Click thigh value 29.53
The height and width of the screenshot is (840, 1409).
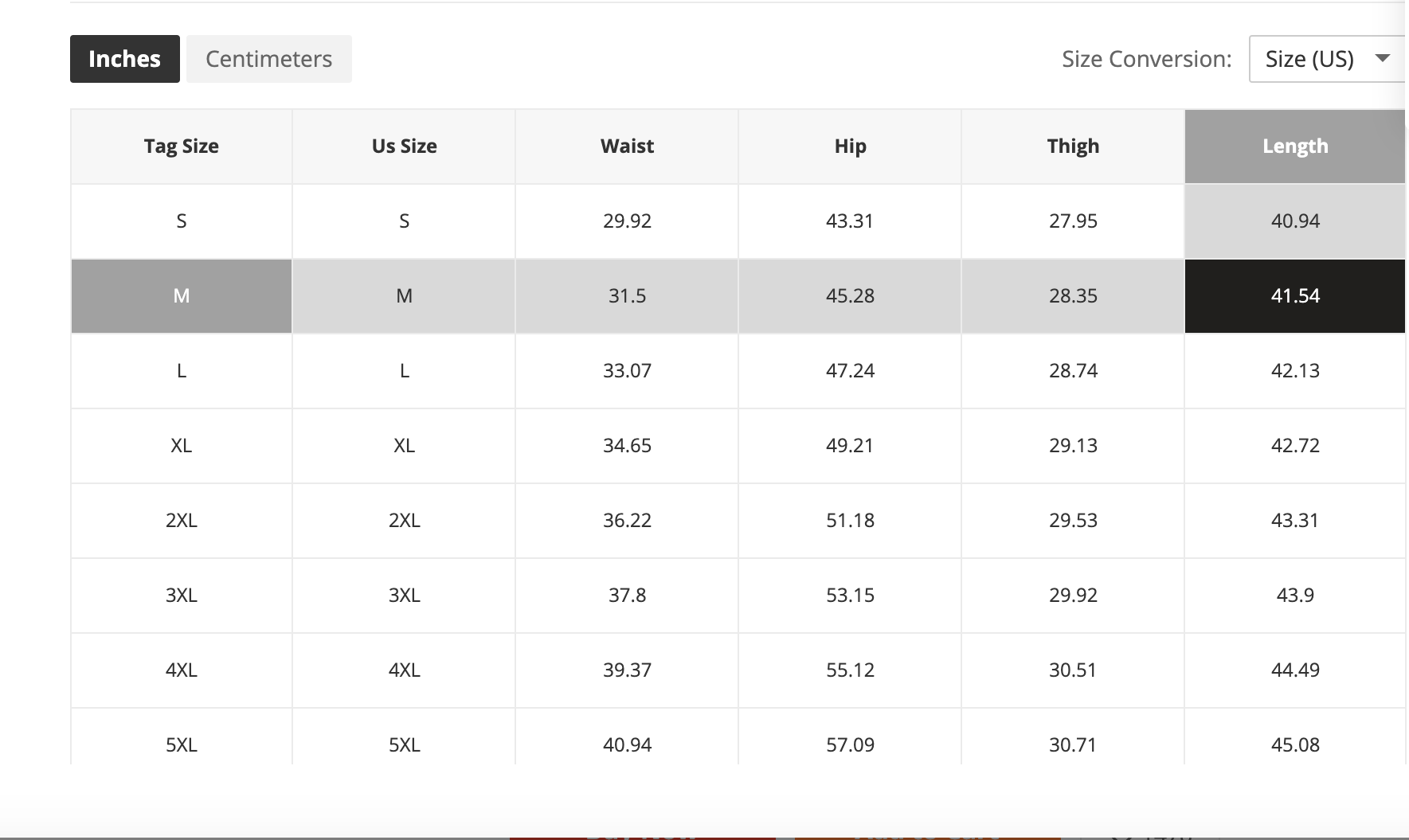pos(1073,521)
